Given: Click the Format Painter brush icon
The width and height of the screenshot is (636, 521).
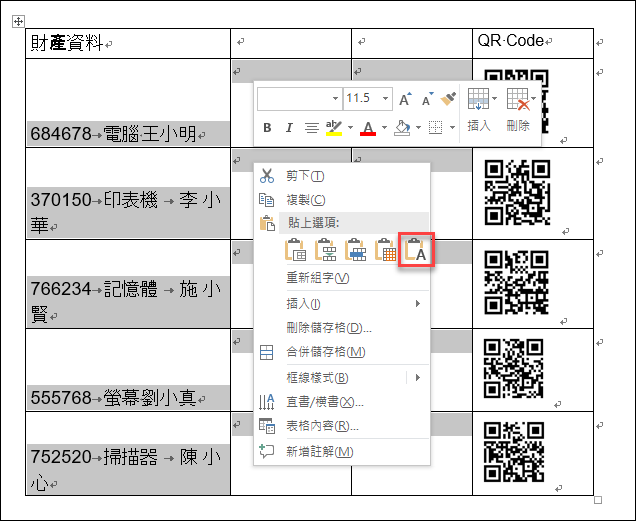Looking at the screenshot, I should 448,99.
